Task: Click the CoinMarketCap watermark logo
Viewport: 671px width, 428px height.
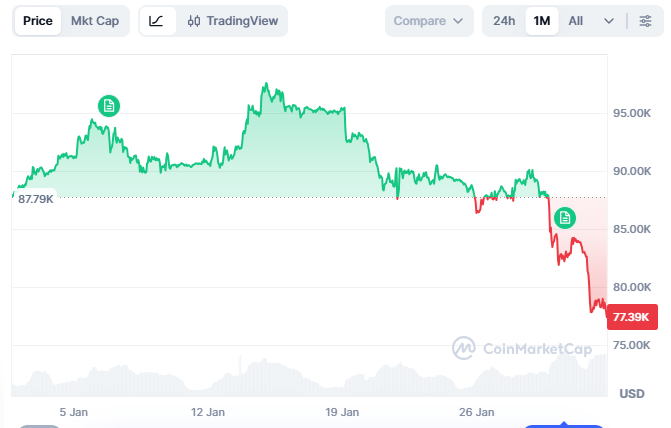Action: point(463,348)
